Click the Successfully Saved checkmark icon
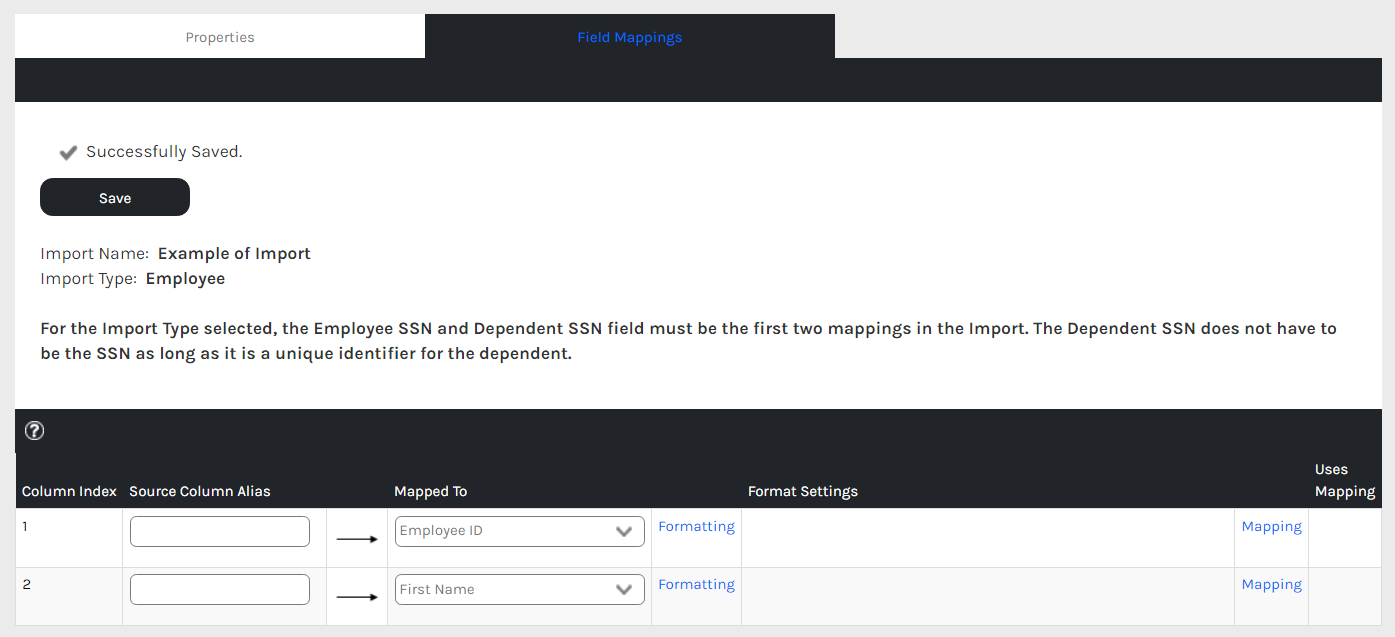 (68, 152)
